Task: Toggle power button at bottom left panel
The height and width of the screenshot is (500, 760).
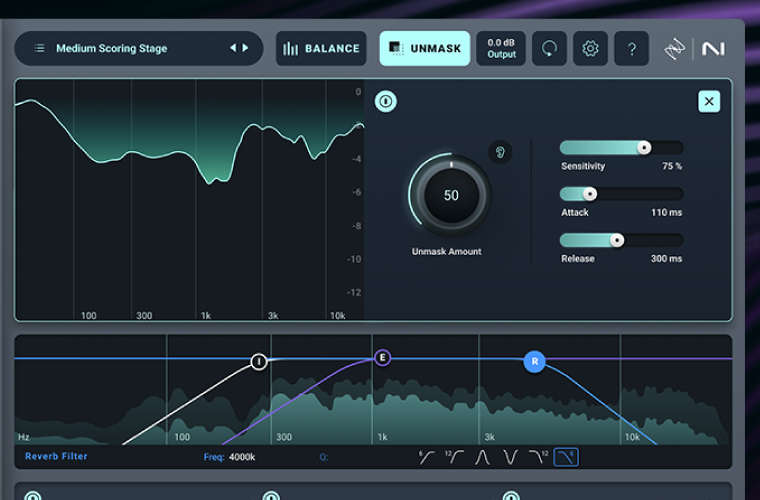Action: pyautogui.click(x=32, y=495)
